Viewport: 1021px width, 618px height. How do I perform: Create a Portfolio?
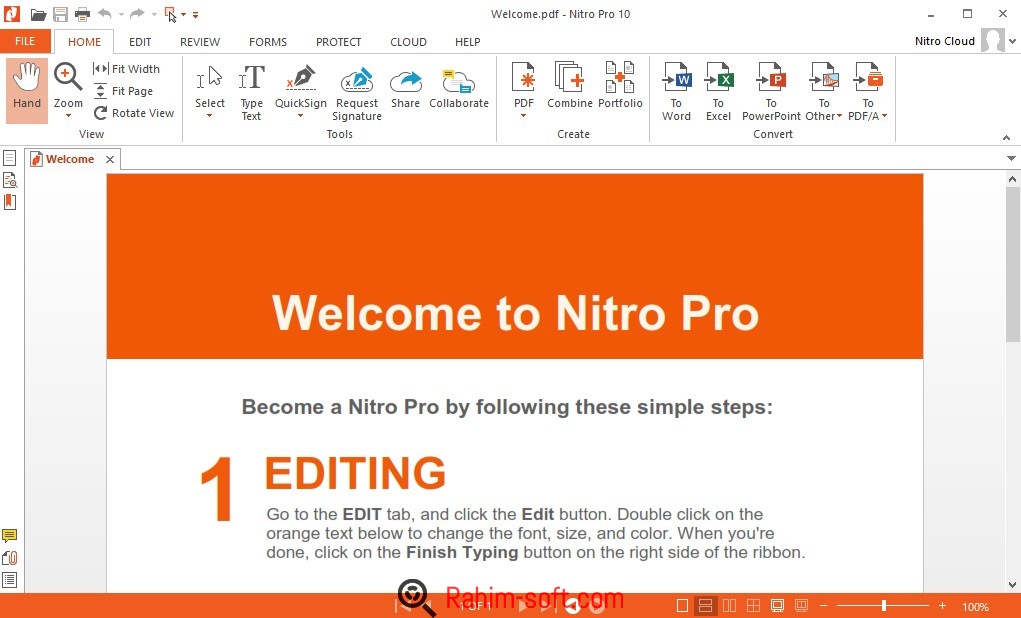620,85
